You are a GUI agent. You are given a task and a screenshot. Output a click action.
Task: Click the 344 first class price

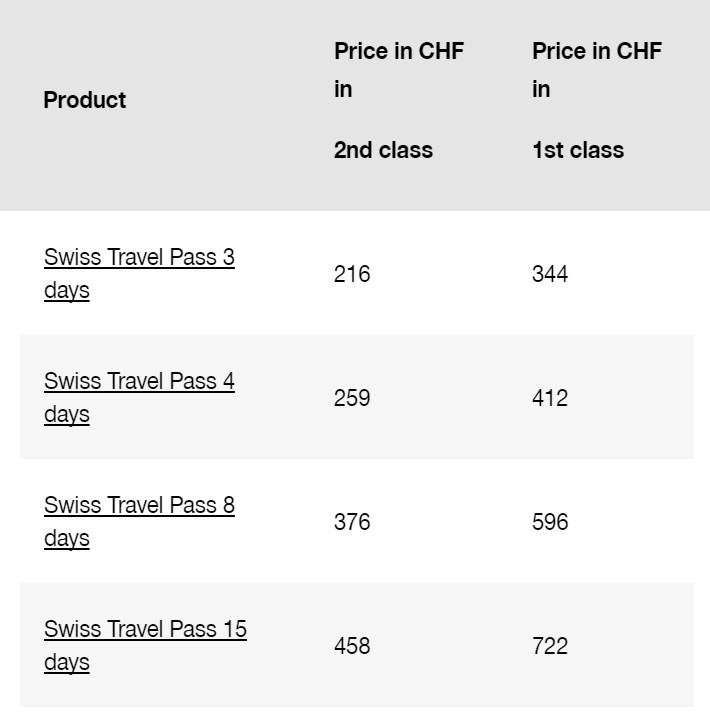pyautogui.click(x=550, y=274)
